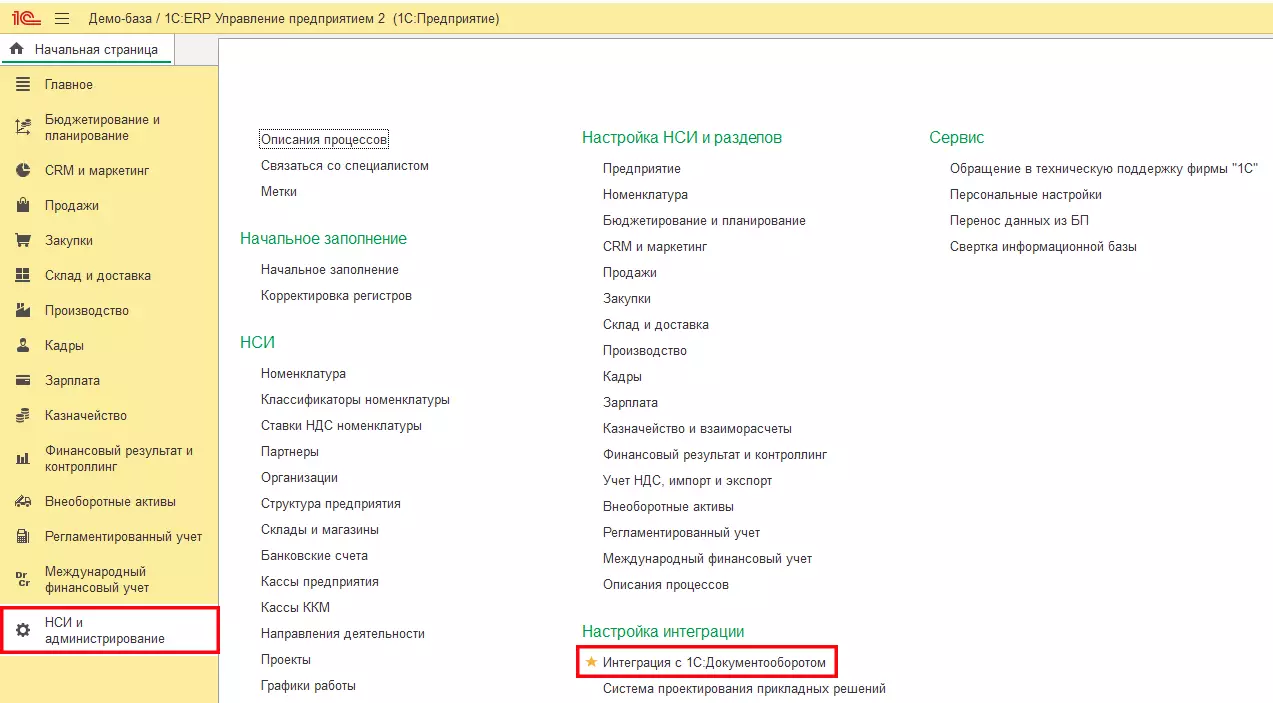Viewport: 1273px width, 703px height.
Task: Open Ставки НДС номенклатуры
Action: click(341, 426)
